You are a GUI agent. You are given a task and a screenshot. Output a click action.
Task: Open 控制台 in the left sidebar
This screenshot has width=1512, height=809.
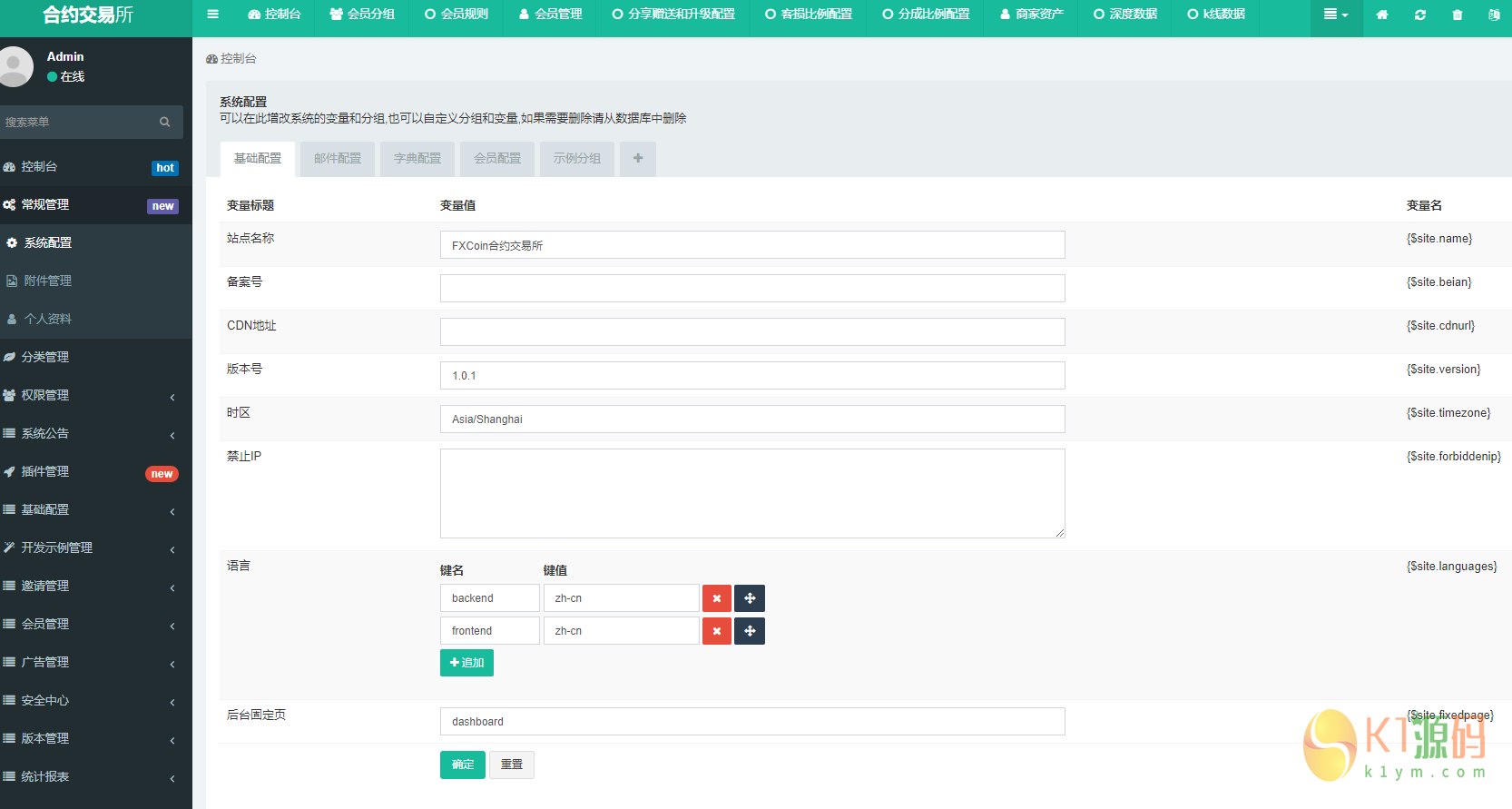[96, 167]
